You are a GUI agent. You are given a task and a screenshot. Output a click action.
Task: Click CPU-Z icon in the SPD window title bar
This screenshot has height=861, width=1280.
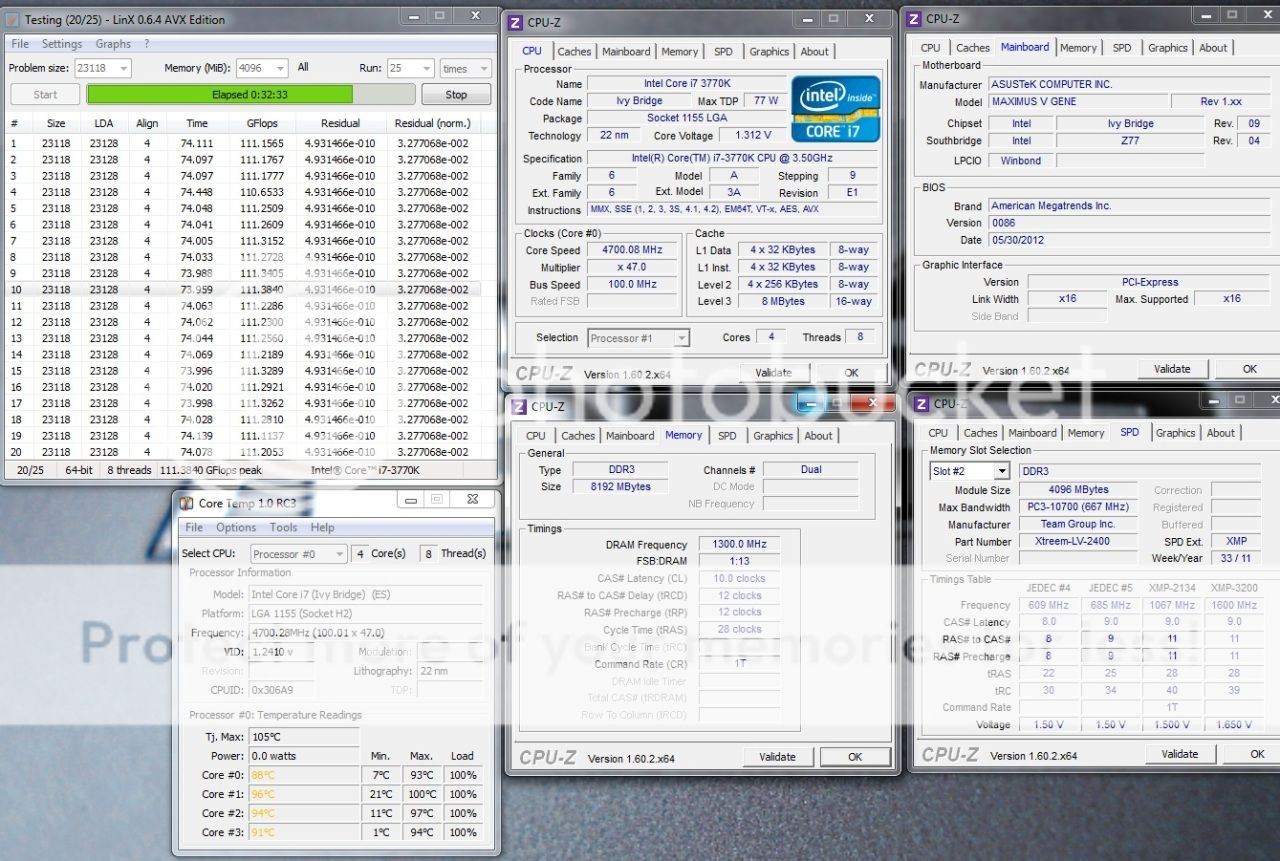(x=920, y=403)
